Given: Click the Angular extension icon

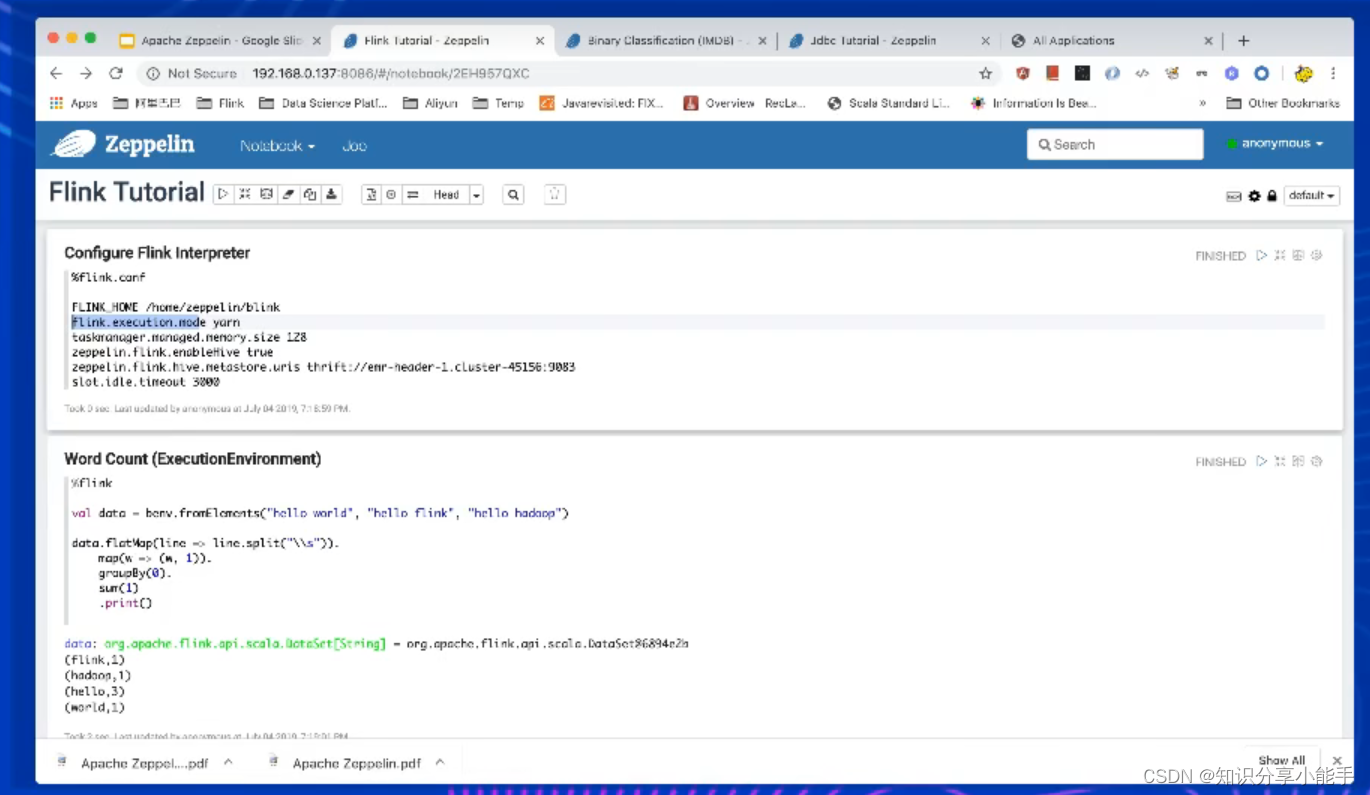Looking at the screenshot, I should (1022, 73).
